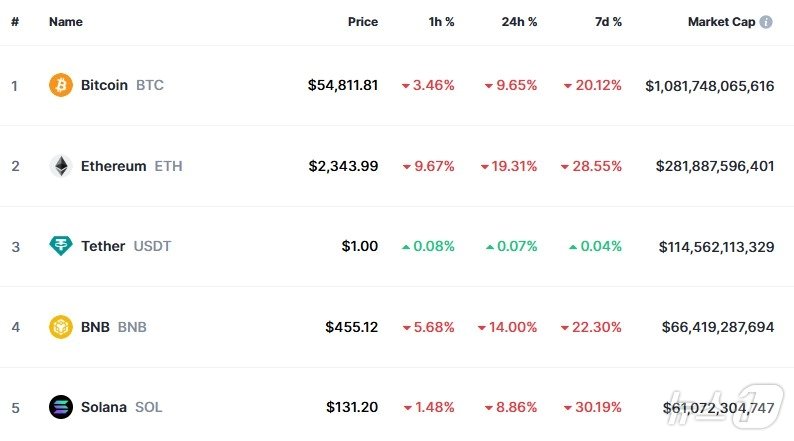Sort by the 7d % column header
794x441 pixels.
coord(608,22)
